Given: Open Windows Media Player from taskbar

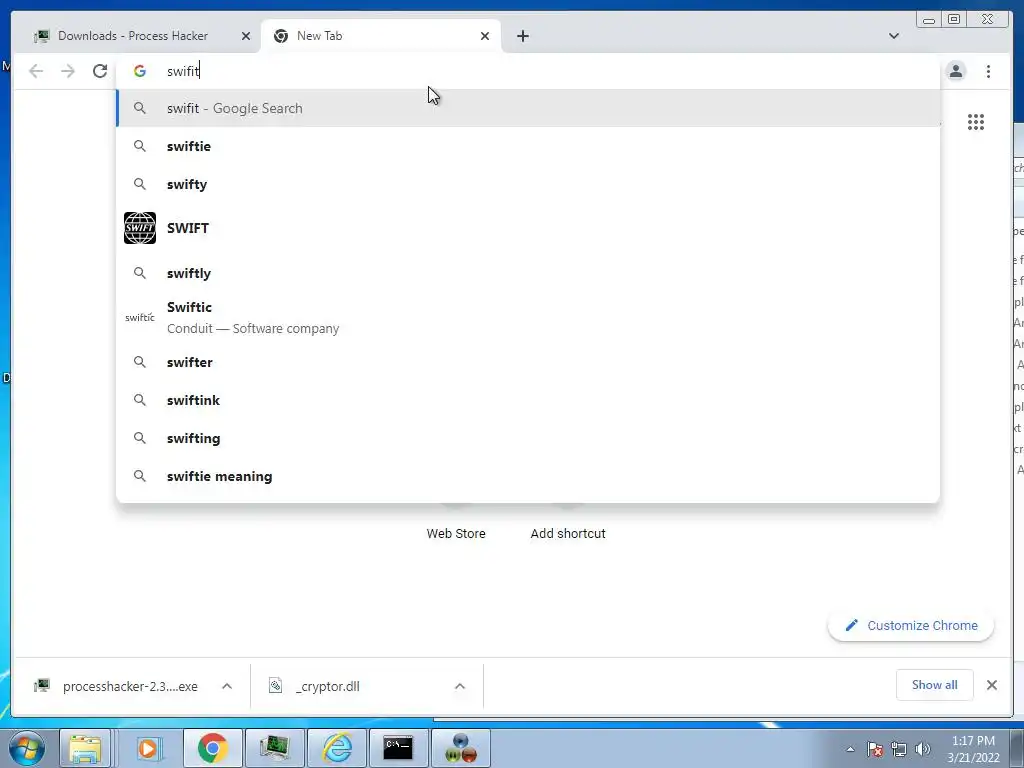Looking at the screenshot, I should (148, 748).
